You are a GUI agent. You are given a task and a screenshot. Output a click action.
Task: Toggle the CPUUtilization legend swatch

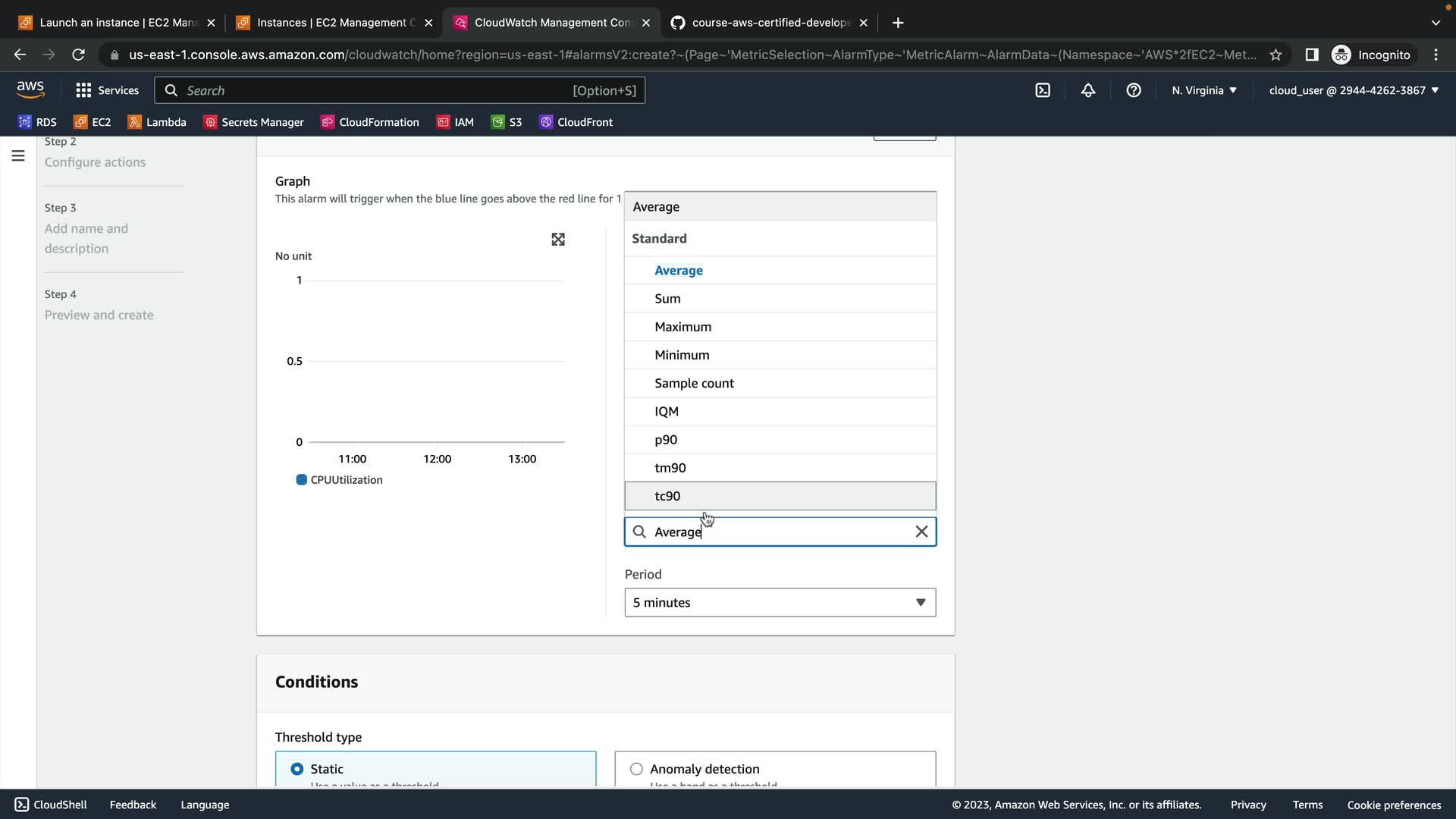tap(301, 480)
